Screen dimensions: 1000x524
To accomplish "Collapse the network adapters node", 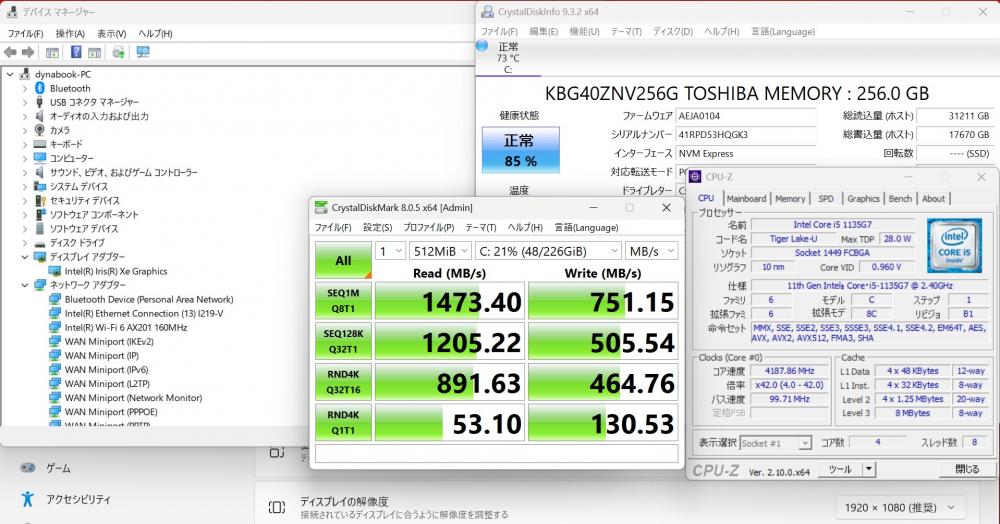I will pyautogui.click(x=24, y=285).
